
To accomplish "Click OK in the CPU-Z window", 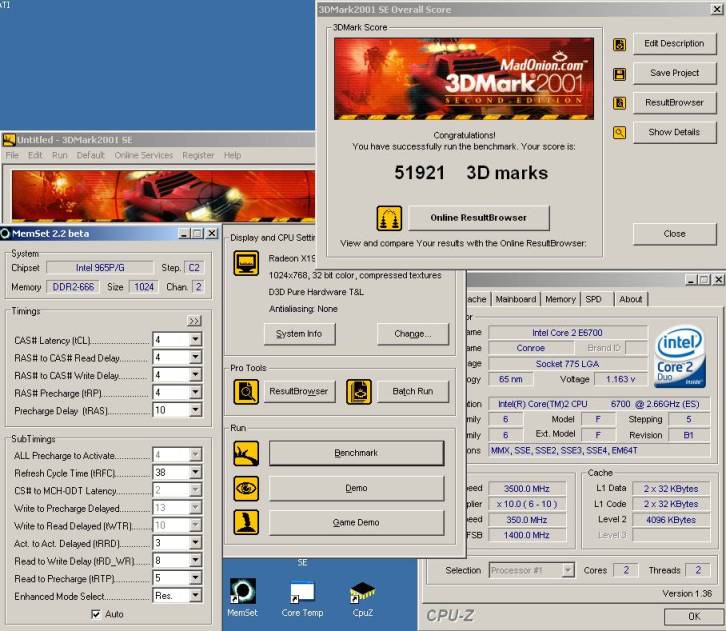I will click(x=694, y=617).
